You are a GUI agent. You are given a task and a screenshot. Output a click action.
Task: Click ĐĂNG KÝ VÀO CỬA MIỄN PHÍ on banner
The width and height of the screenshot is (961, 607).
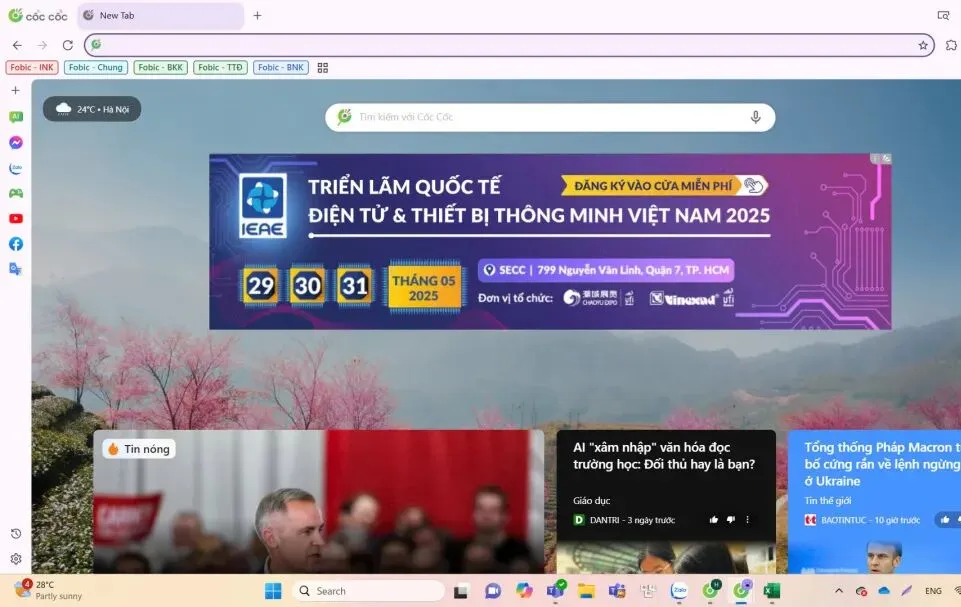tap(664, 186)
